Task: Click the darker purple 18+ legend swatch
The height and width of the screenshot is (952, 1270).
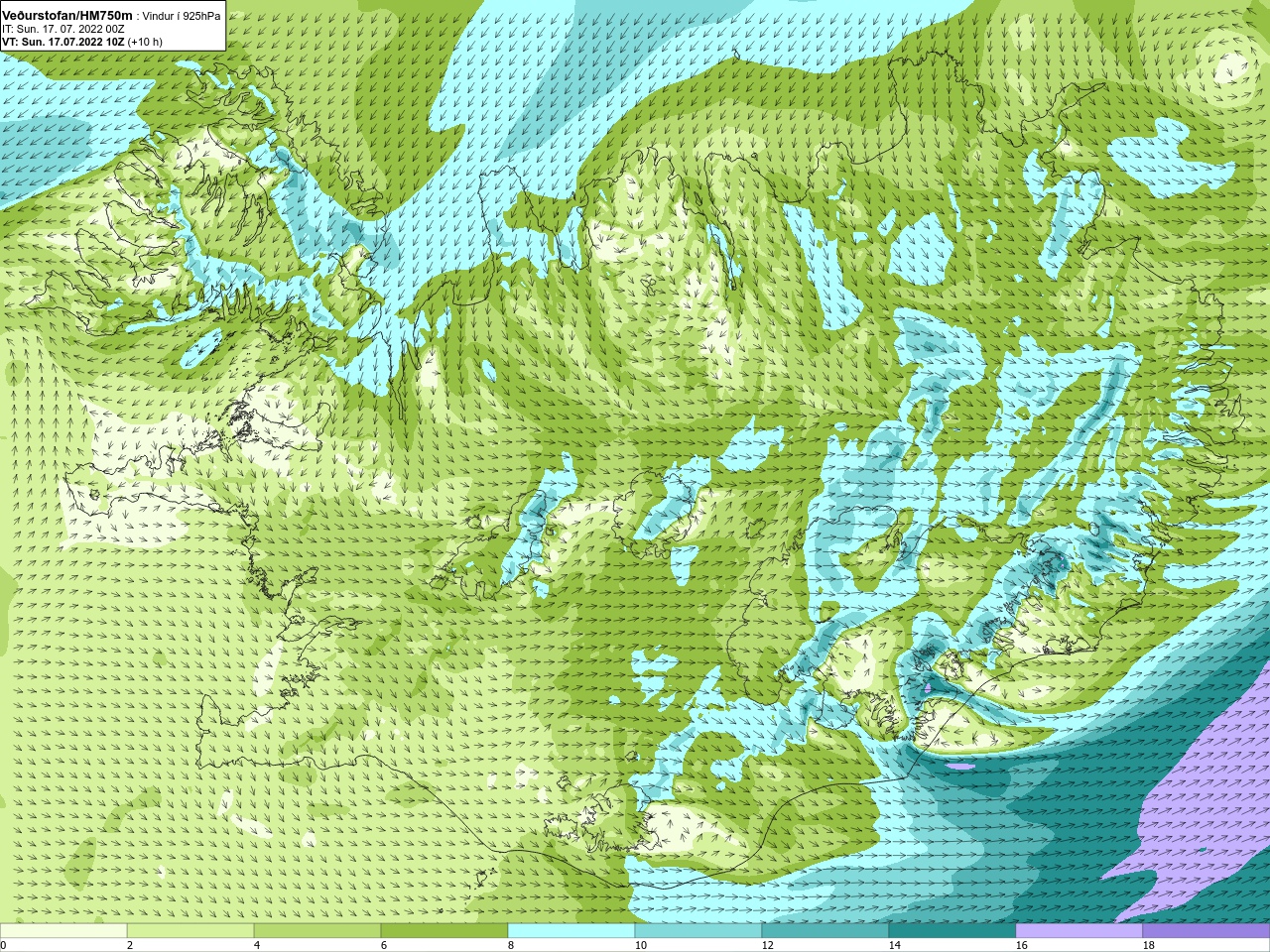Action: pos(1206,931)
